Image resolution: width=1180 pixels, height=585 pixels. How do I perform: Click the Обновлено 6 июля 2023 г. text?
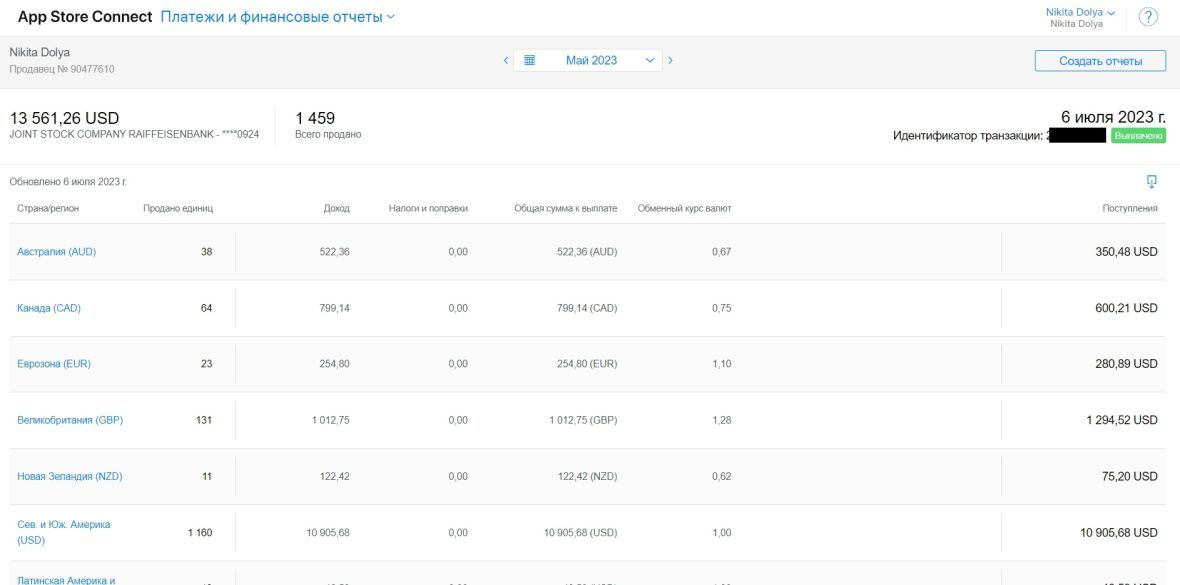pyautogui.click(x=68, y=181)
